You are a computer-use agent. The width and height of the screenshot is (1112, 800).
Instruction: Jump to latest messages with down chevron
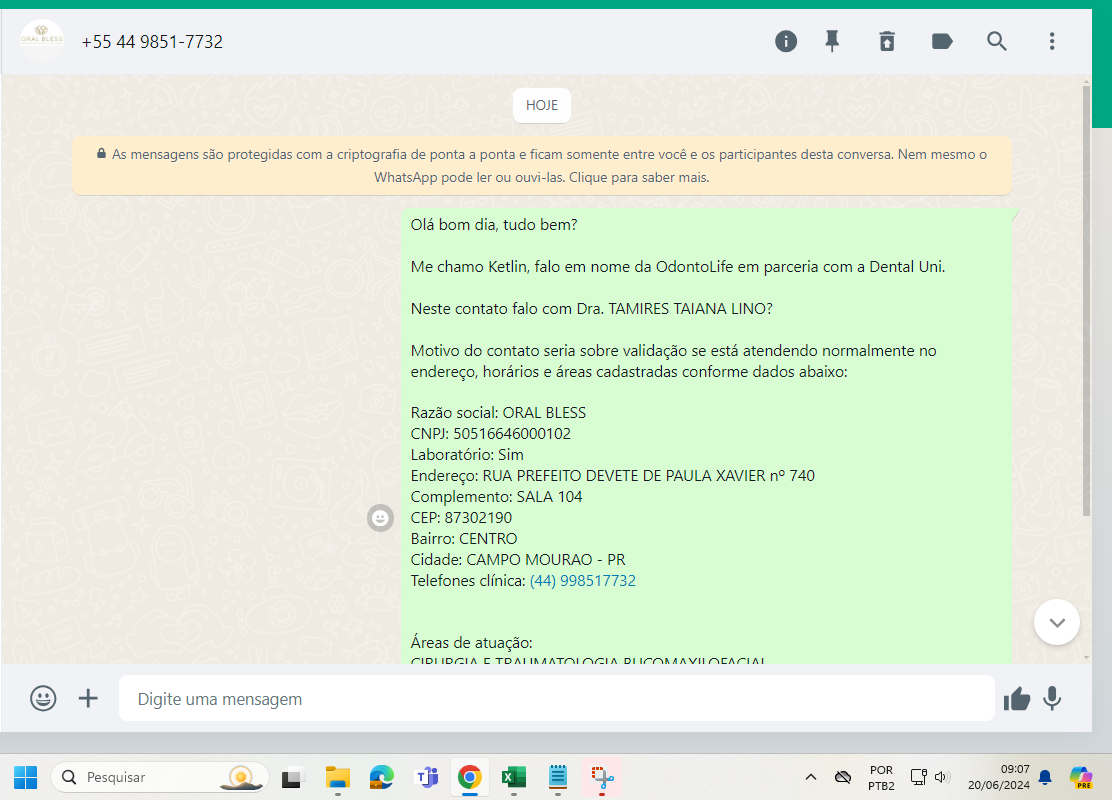point(1057,622)
